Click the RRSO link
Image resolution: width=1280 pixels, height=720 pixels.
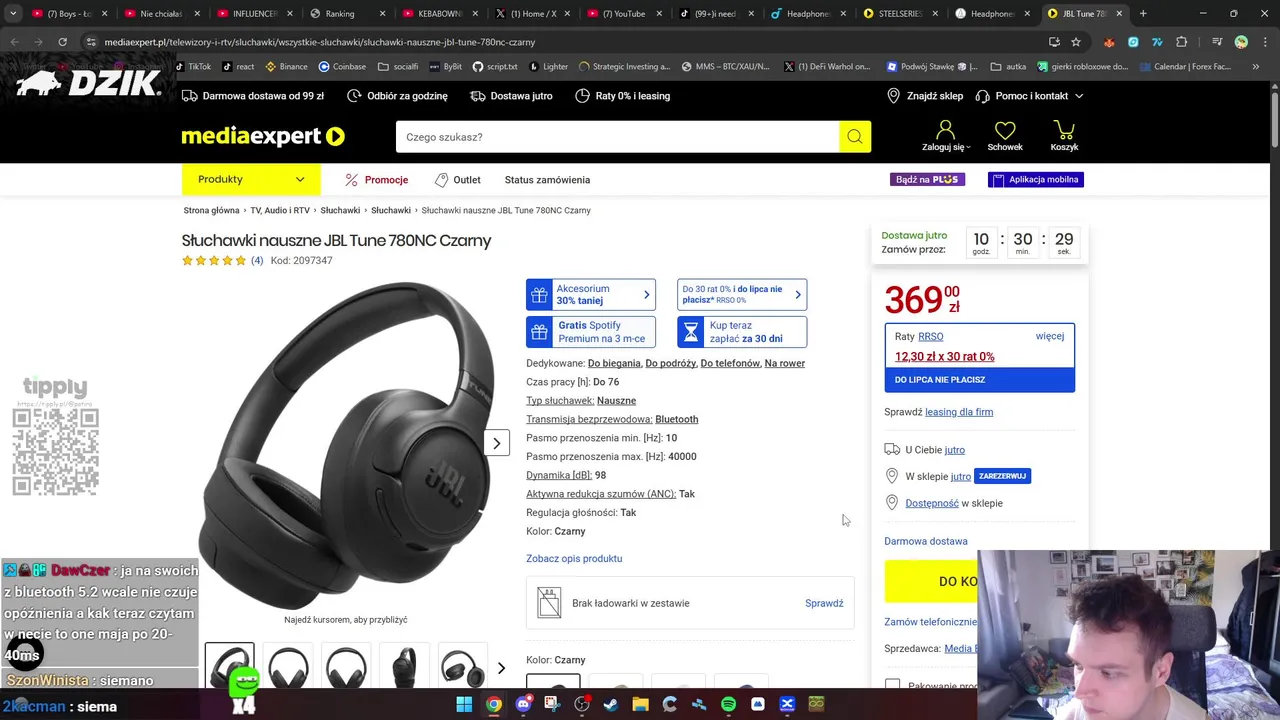point(931,336)
